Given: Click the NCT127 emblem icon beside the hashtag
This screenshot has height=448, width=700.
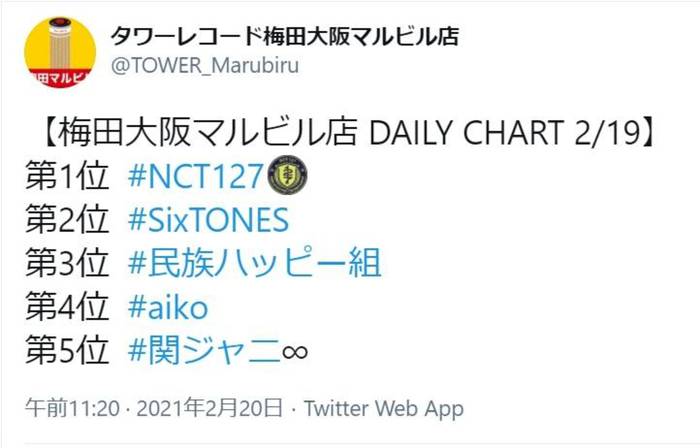Looking at the screenshot, I should [x=287, y=175].
